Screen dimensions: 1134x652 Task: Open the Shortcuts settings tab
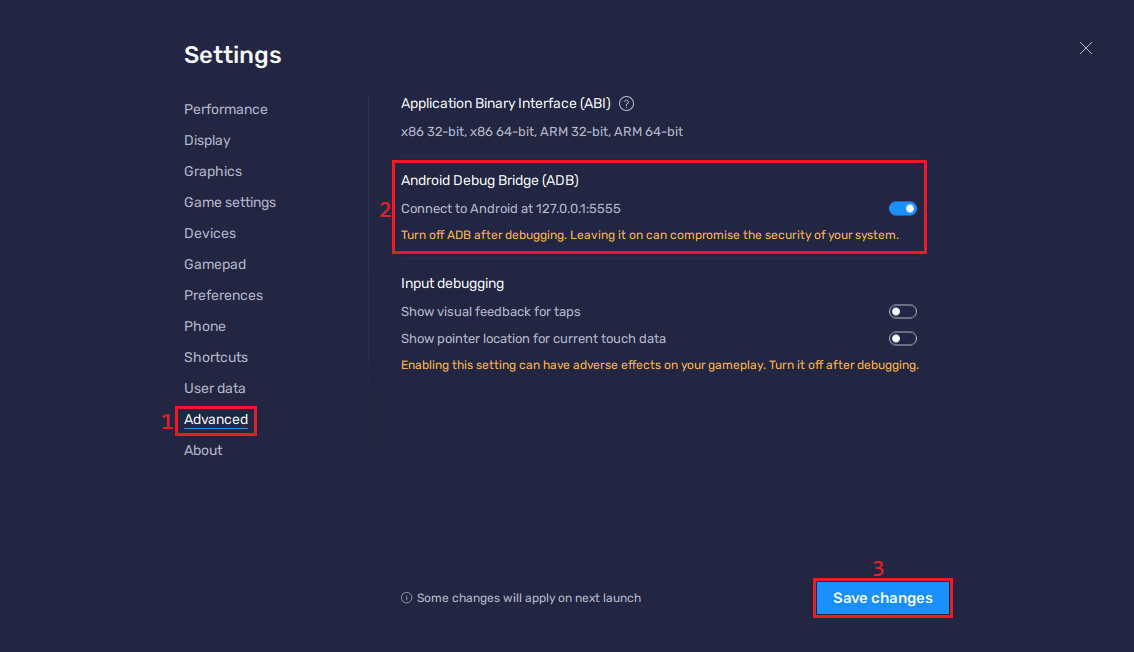coord(215,357)
